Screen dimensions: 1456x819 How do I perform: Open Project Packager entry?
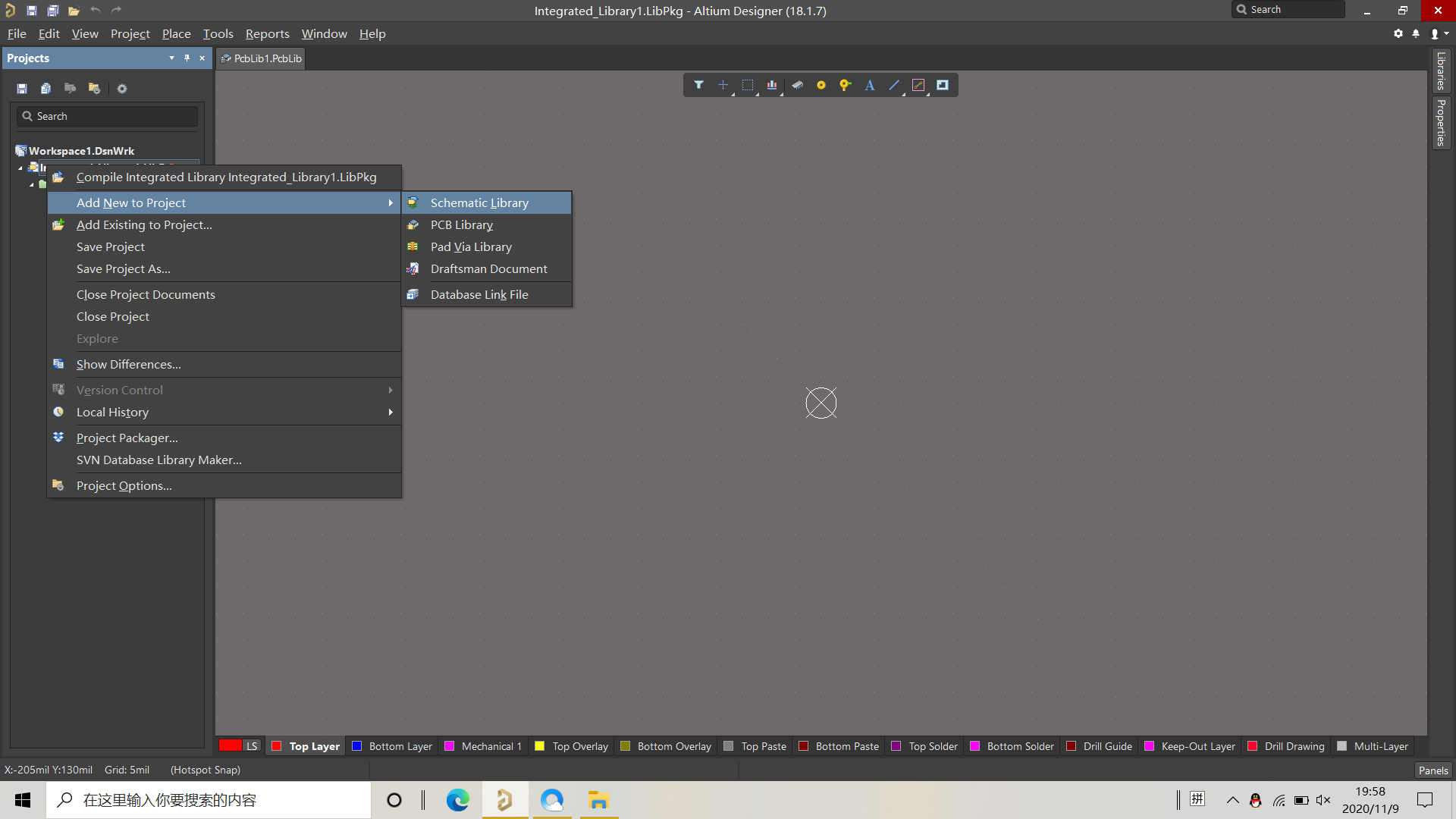click(224, 438)
